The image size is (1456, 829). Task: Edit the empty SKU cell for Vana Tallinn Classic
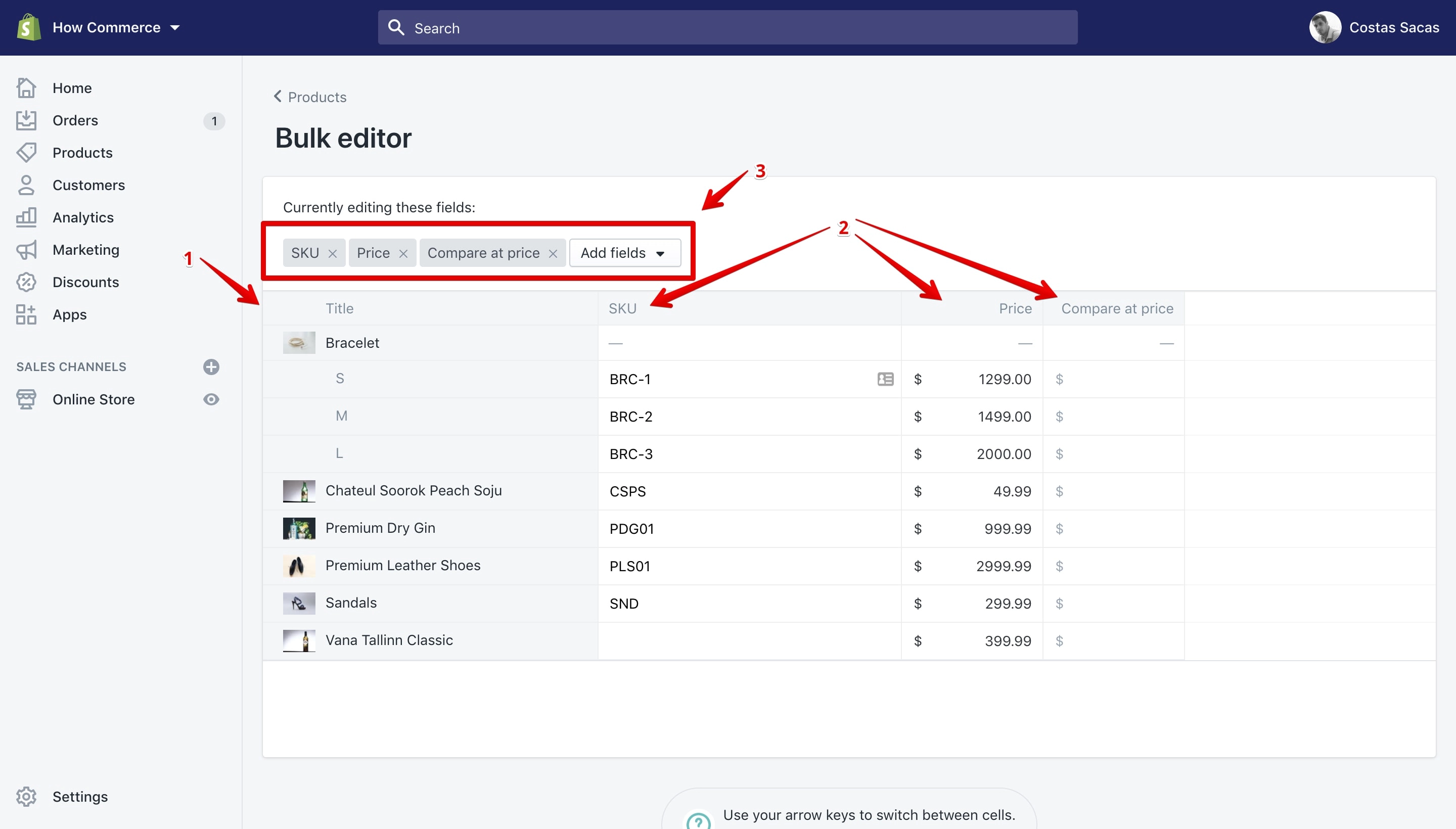749,641
